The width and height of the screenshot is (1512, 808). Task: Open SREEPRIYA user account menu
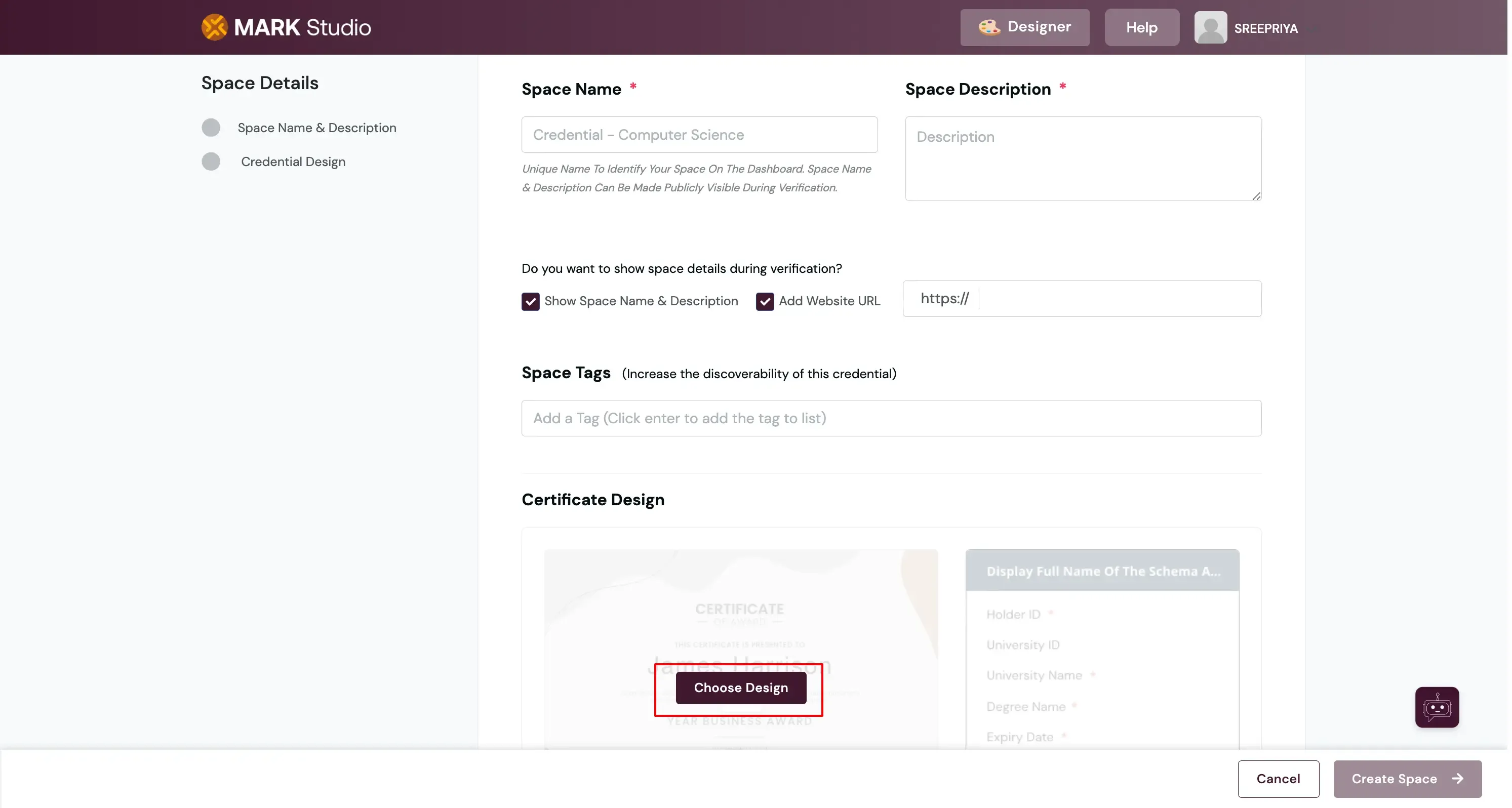[1265, 28]
